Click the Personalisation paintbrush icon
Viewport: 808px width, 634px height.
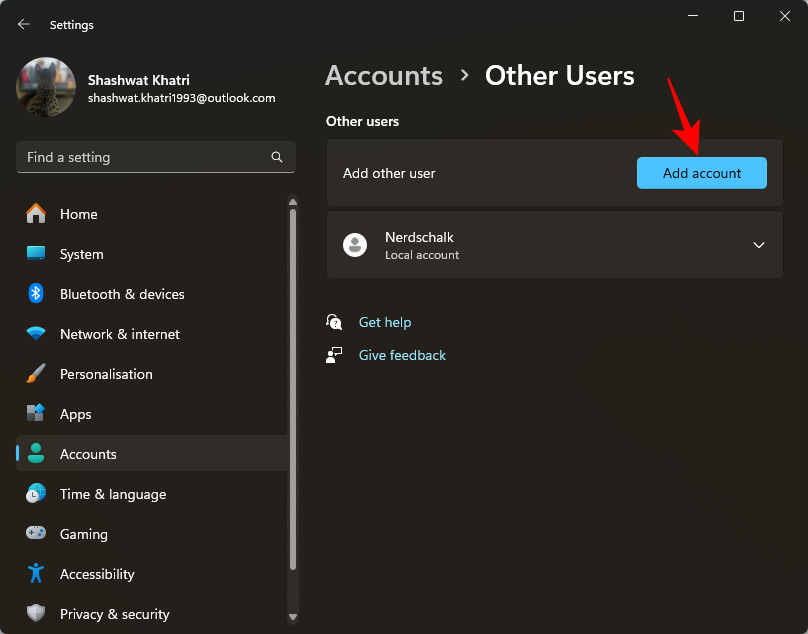pyautogui.click(x=36, y=374)
